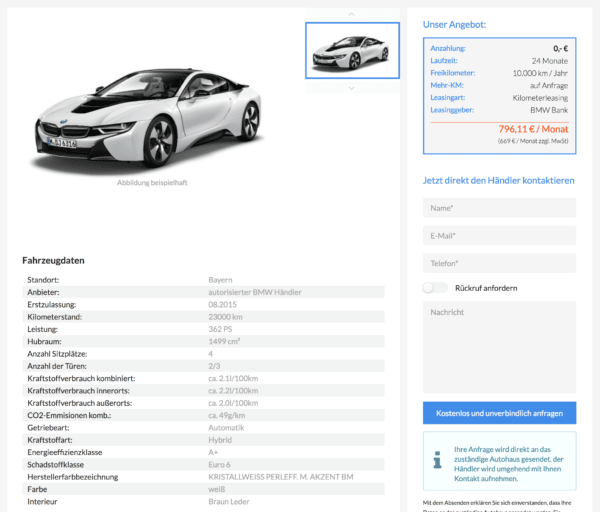Click the CO2-Emmisionen value ca. 49g/km
The width and height of the screenshot is (600, 512).
pos(227,415)
